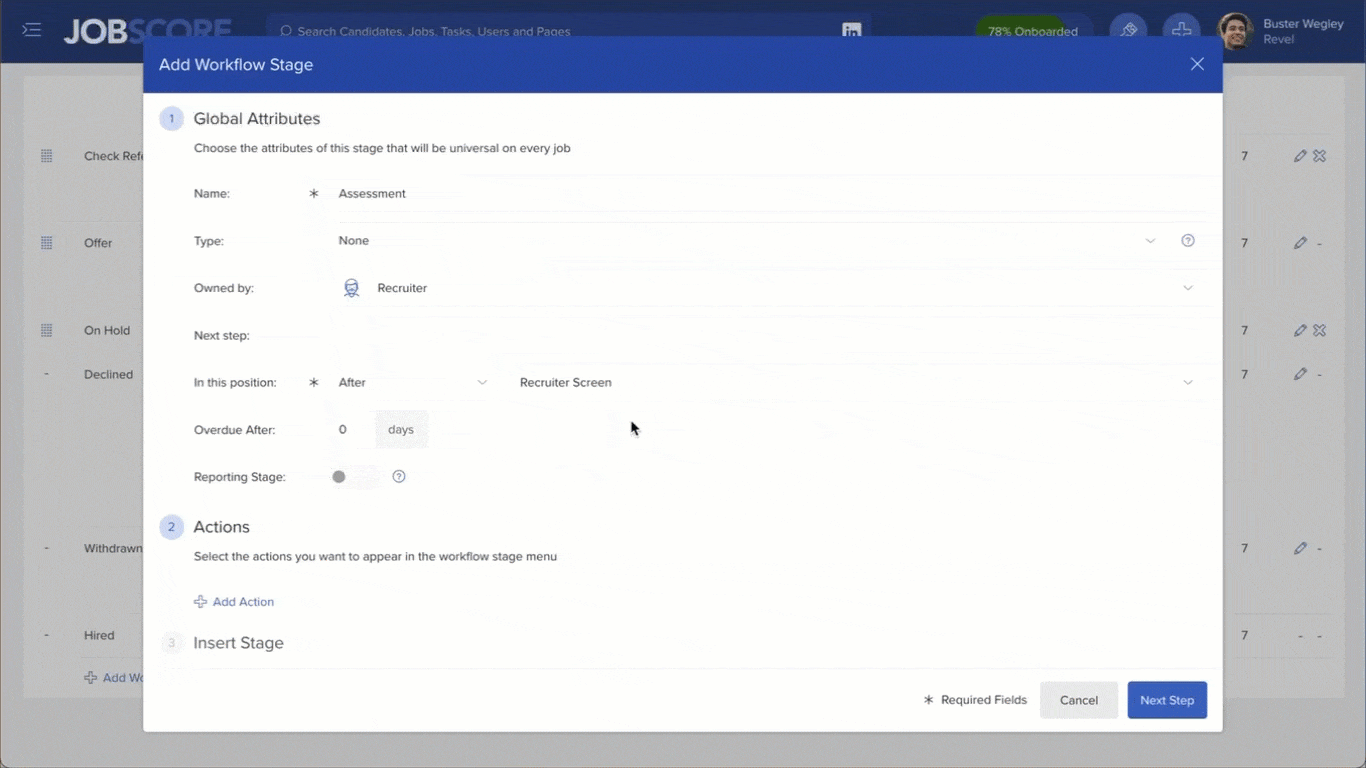Click the drag handle of On Hold row
The height and width of the screenshot is (768, 1366).
click(x=46, y=330)
